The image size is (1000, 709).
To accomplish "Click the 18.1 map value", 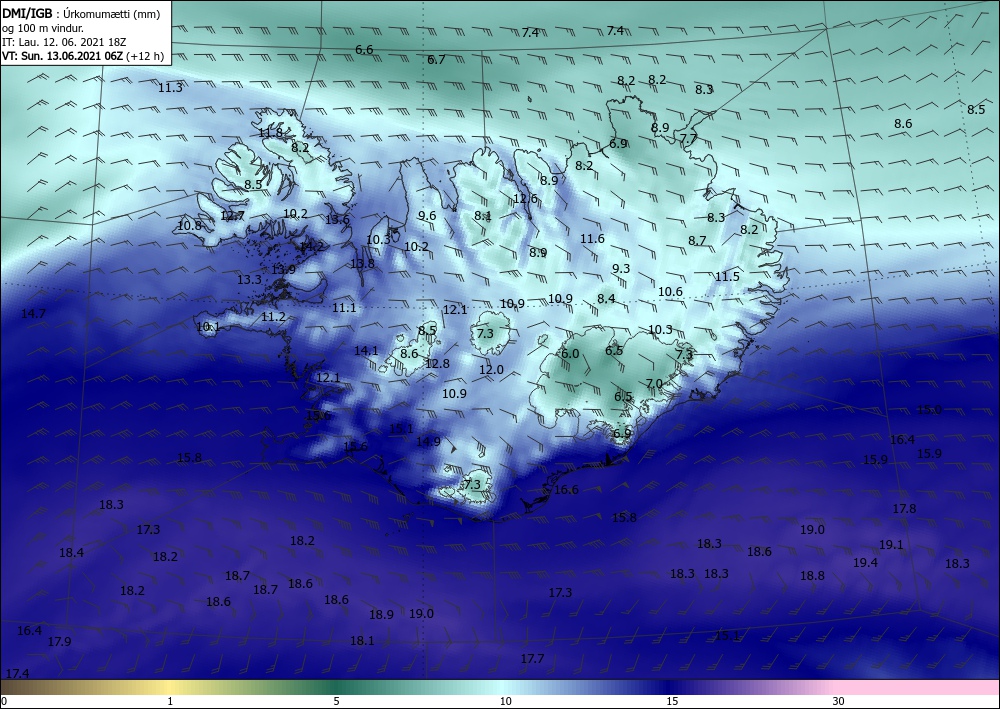I will [x=362, y=640].
